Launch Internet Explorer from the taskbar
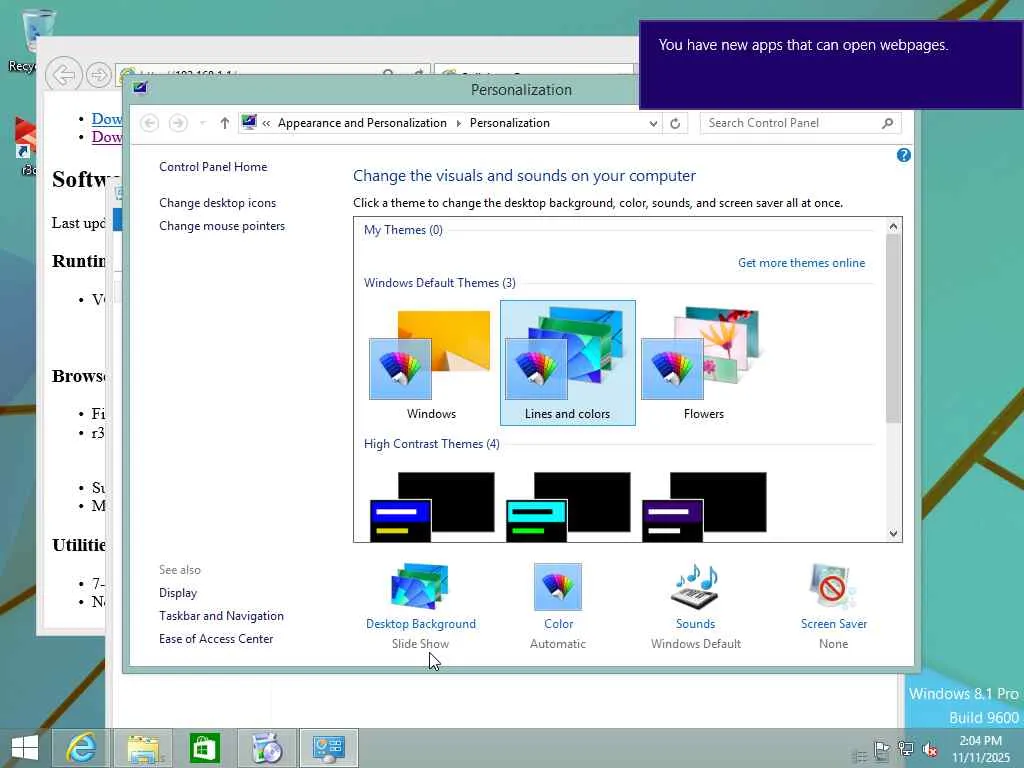 pos(82,748)
